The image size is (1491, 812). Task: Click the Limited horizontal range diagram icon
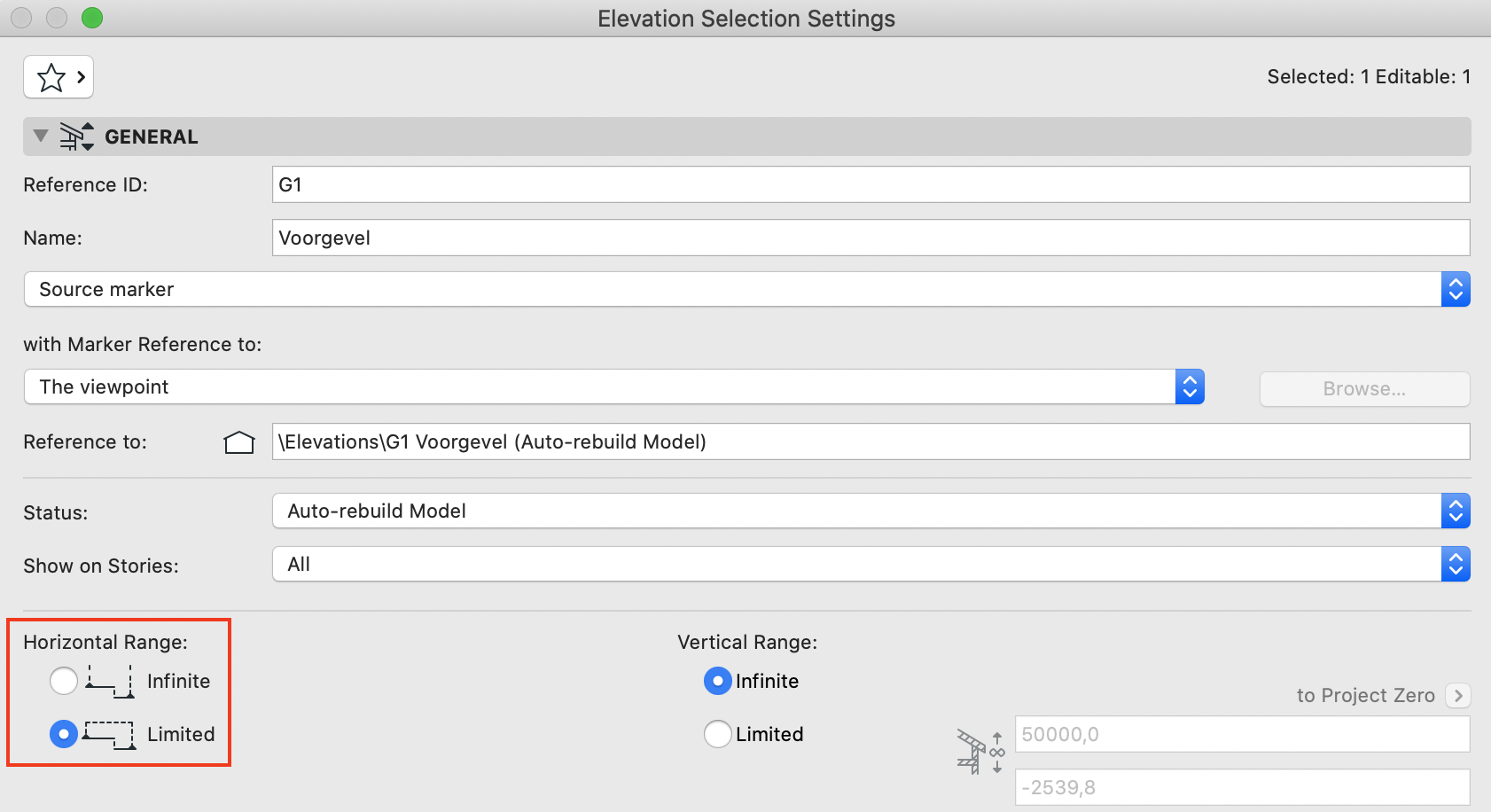pyautogui.click(x=110, y=735)
